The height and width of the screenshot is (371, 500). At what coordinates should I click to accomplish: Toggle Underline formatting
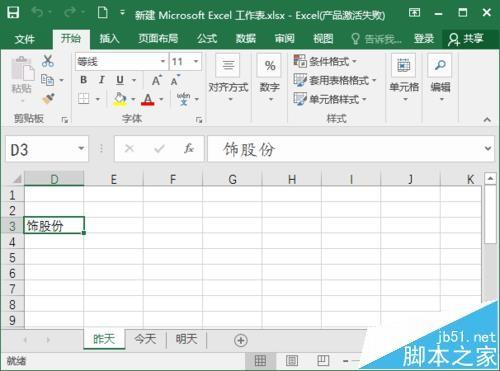(x=120, y=80)
